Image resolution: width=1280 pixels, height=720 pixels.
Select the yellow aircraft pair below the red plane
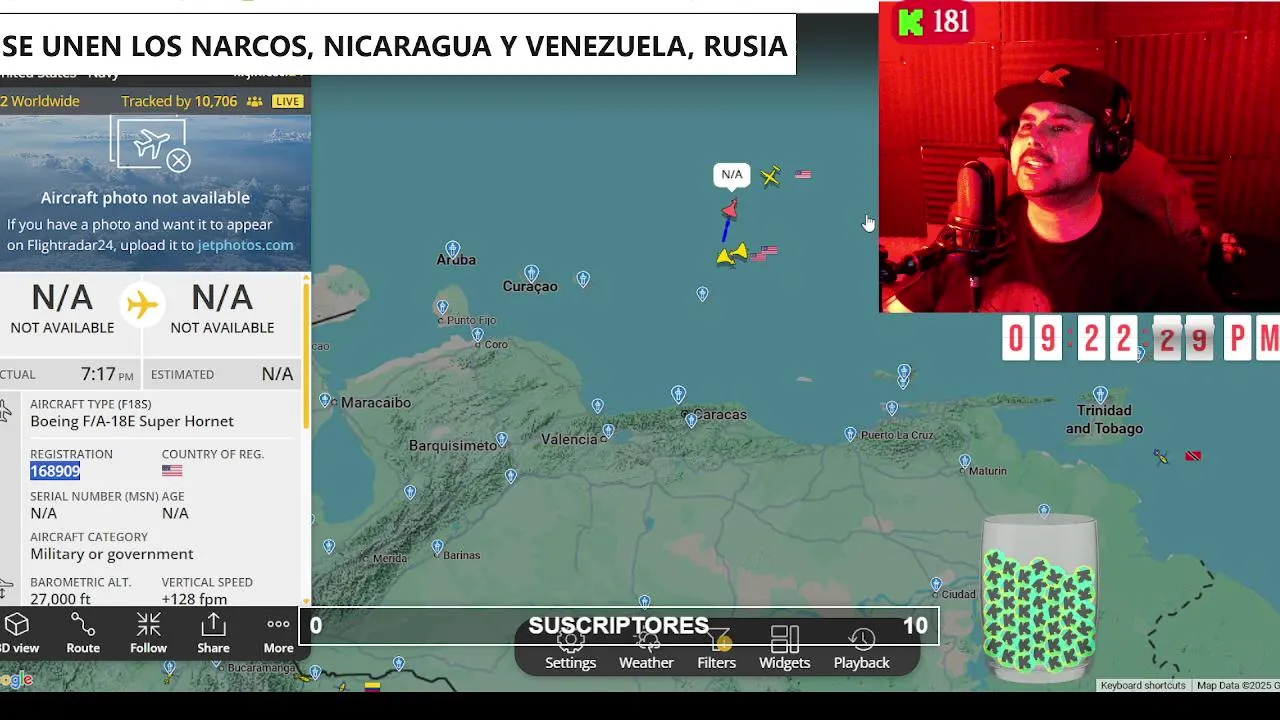point(732,255)
